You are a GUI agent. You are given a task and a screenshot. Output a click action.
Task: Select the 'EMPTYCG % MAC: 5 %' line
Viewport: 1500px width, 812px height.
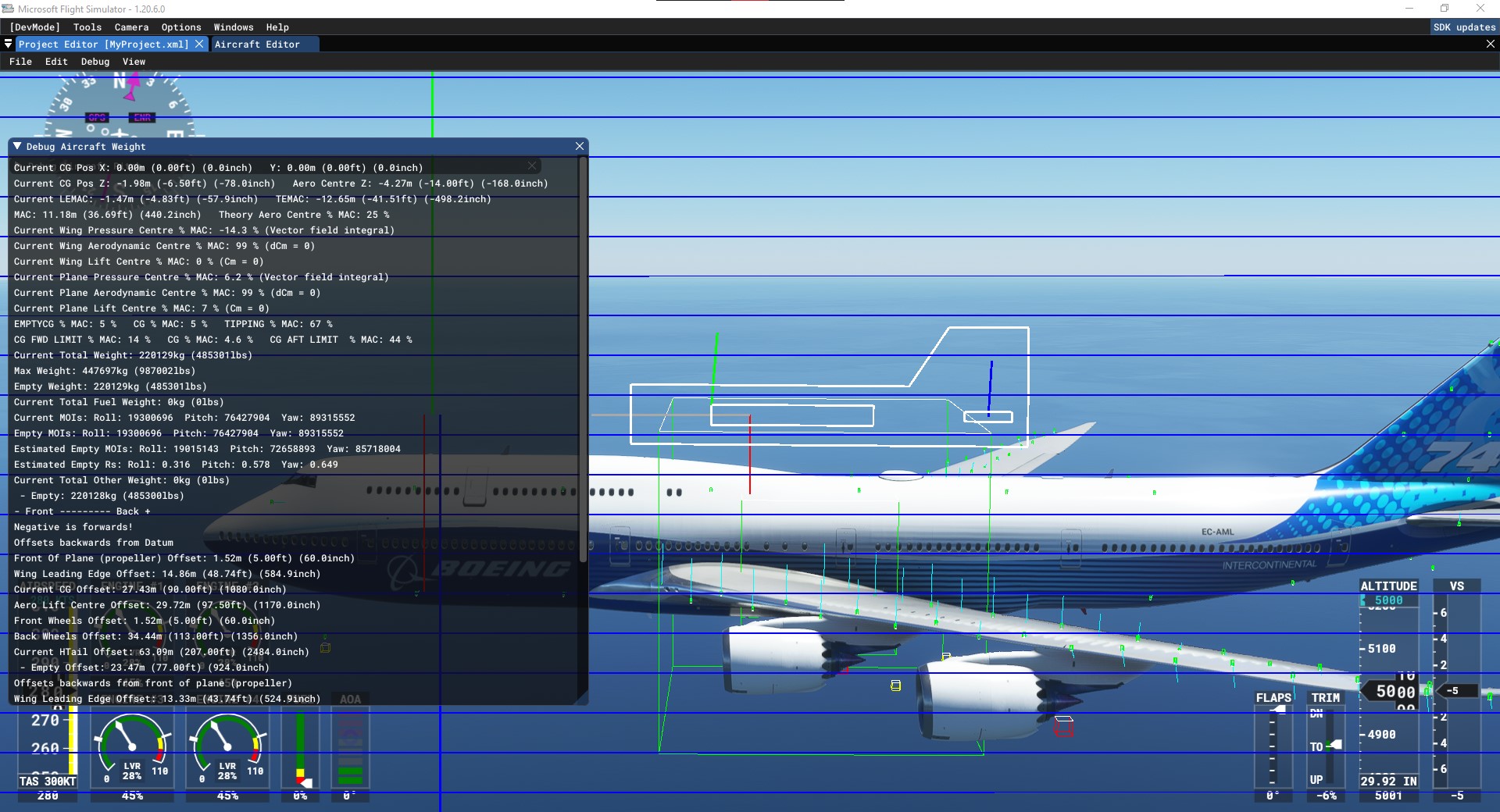(x=173, y=324)
